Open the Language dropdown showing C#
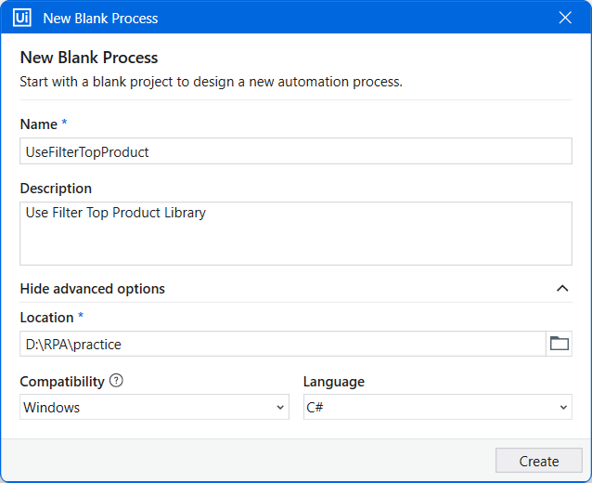 438,407
